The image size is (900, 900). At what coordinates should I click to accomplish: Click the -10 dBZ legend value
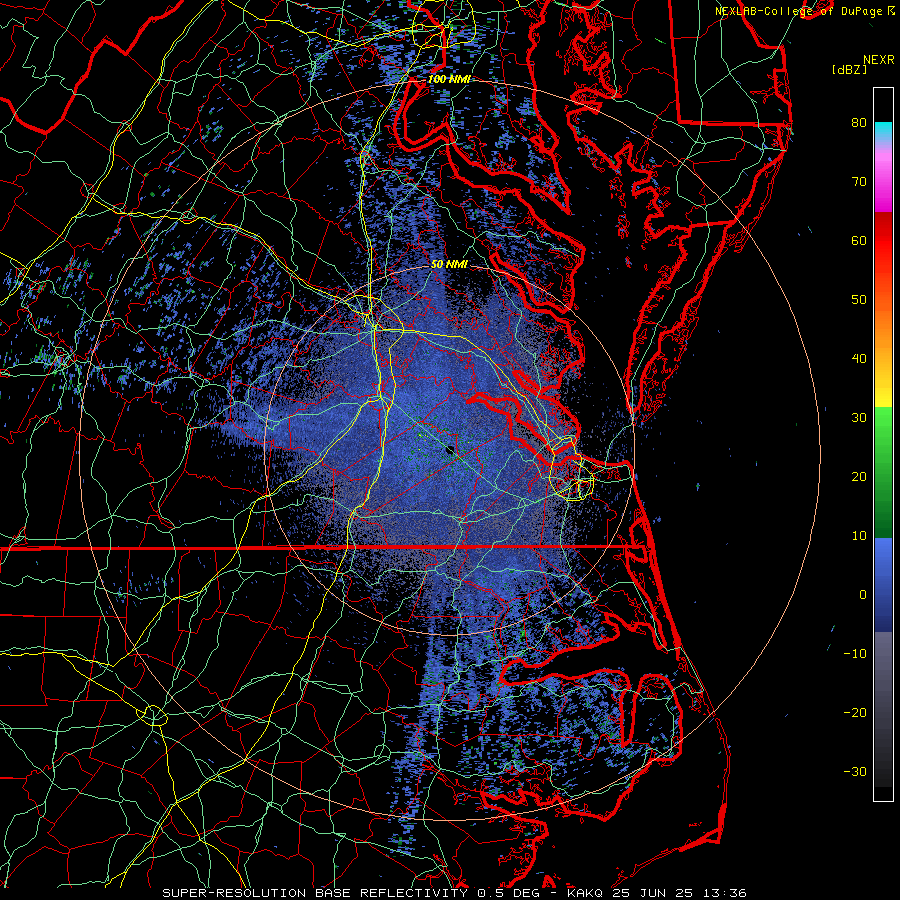pos(855,654)
